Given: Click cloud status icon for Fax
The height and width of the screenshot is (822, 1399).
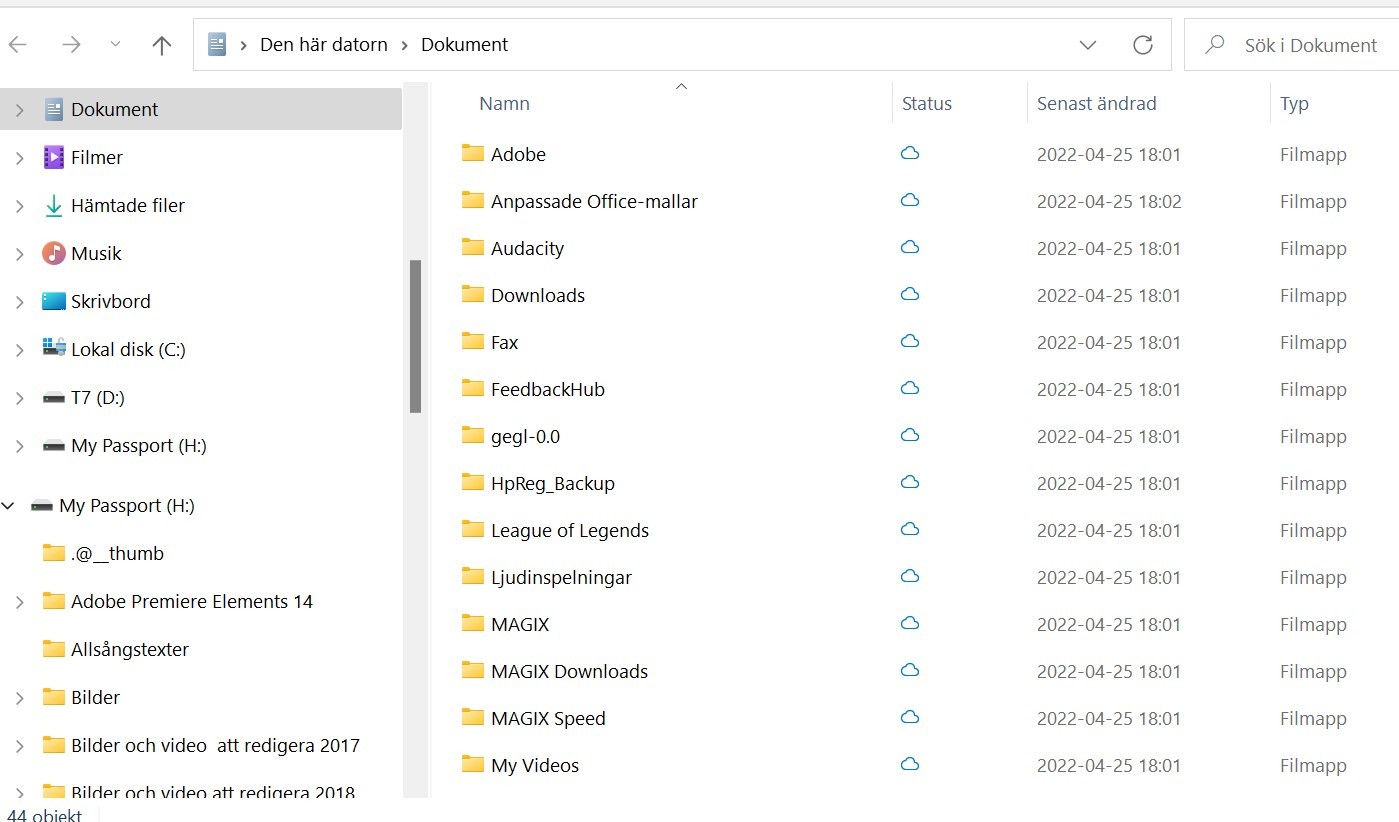Looking at the screenshot, I should [x=910, y=341].
